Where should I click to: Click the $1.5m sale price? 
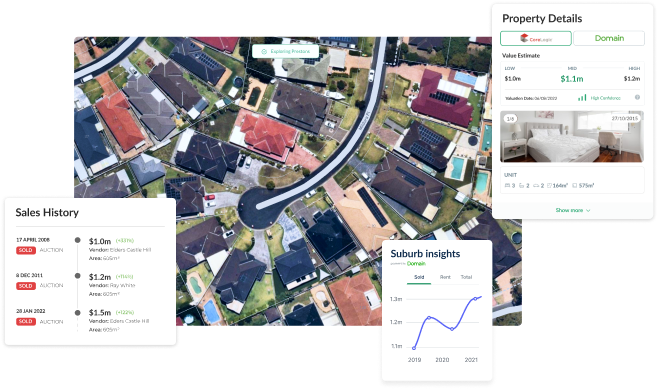[100, 313]
